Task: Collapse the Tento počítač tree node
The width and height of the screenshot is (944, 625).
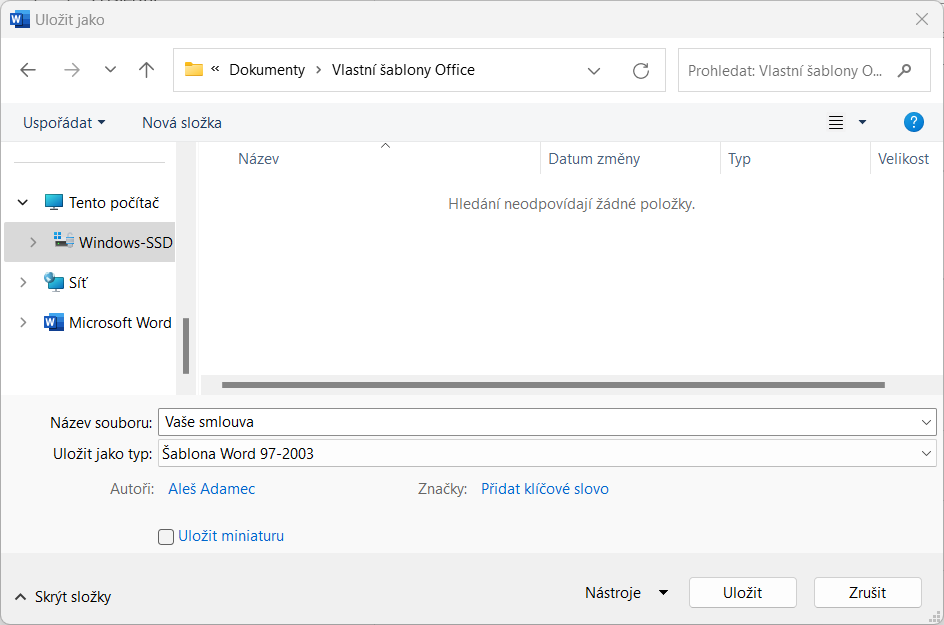Action: click(x=23, y=203)
